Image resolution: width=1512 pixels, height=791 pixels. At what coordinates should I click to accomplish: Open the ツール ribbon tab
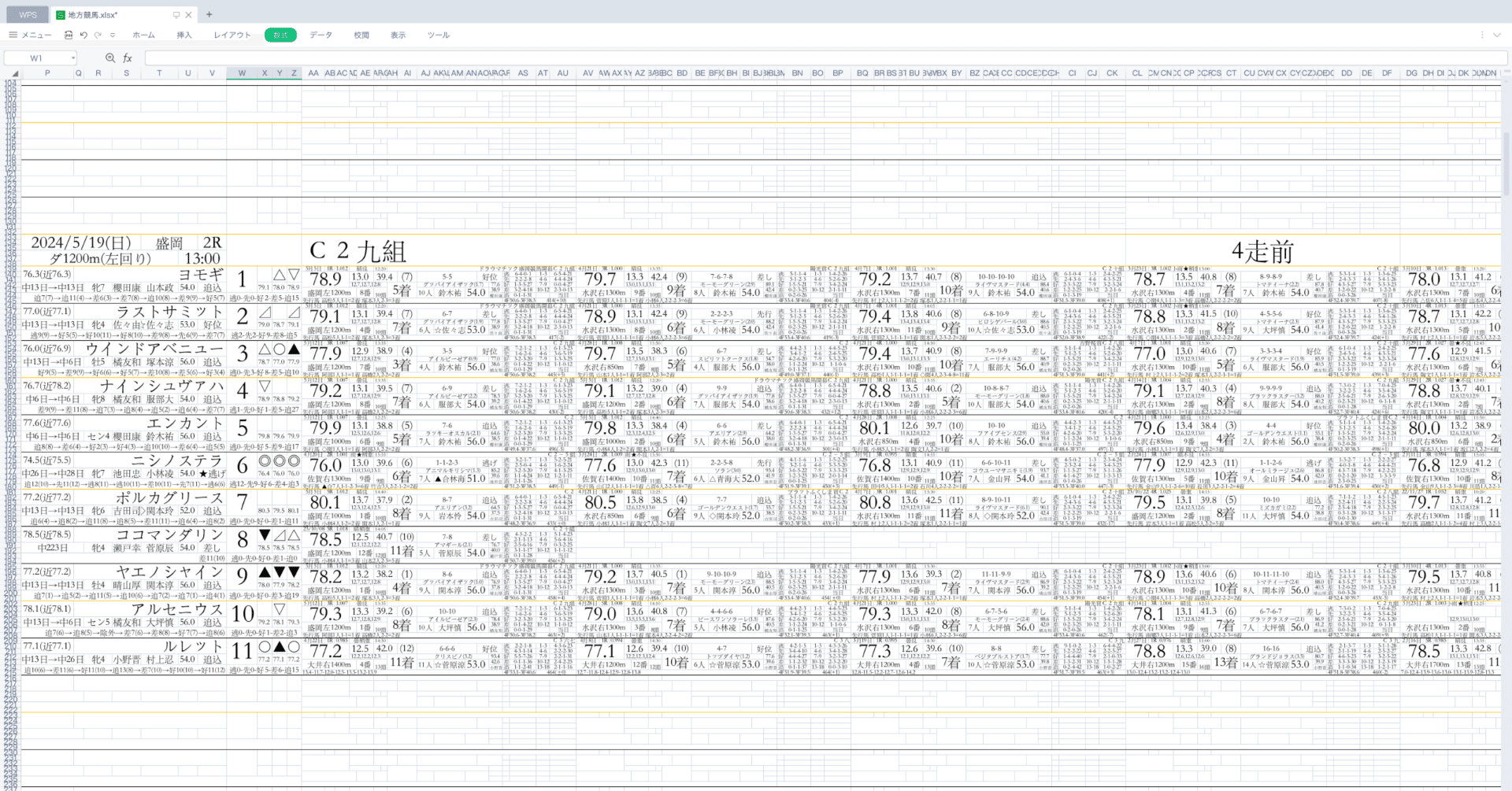coord(439,35)
